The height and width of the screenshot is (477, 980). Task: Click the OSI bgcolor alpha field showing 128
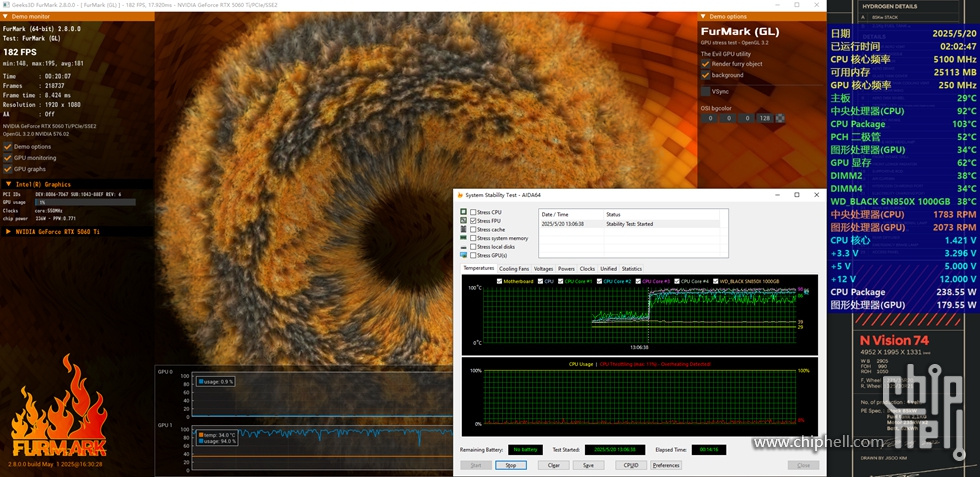click(765, 118)
